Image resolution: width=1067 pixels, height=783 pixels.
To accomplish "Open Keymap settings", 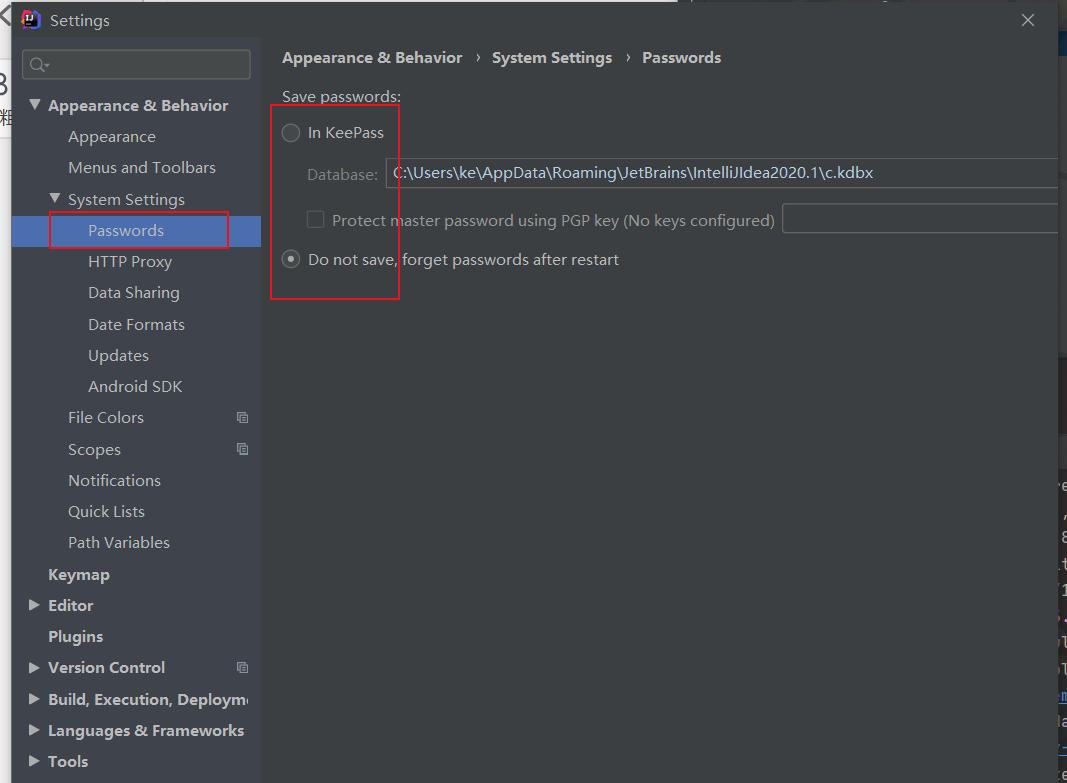I will [79, 575].
